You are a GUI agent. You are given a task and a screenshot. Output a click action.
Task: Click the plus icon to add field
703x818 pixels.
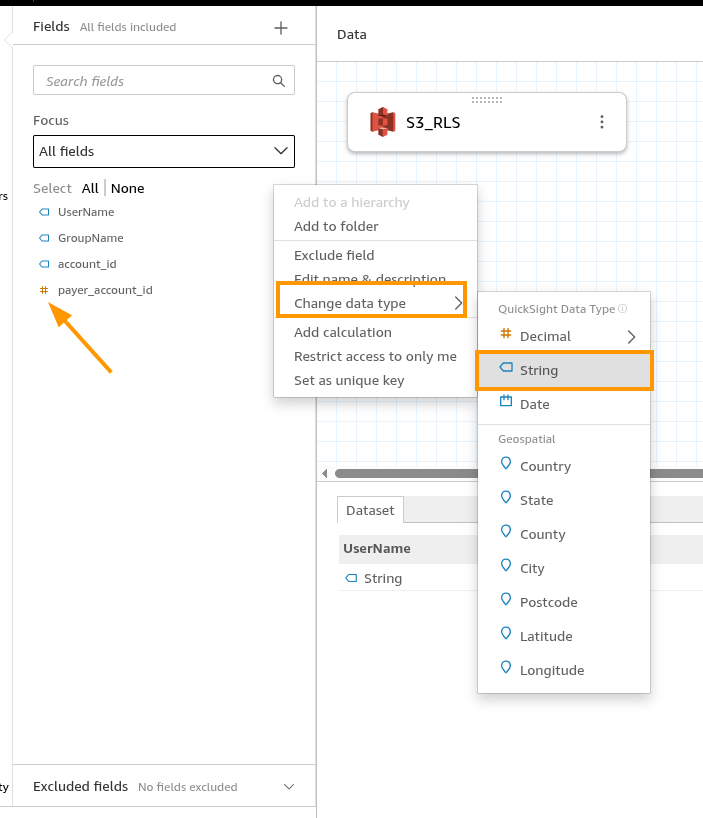(281, 28)
